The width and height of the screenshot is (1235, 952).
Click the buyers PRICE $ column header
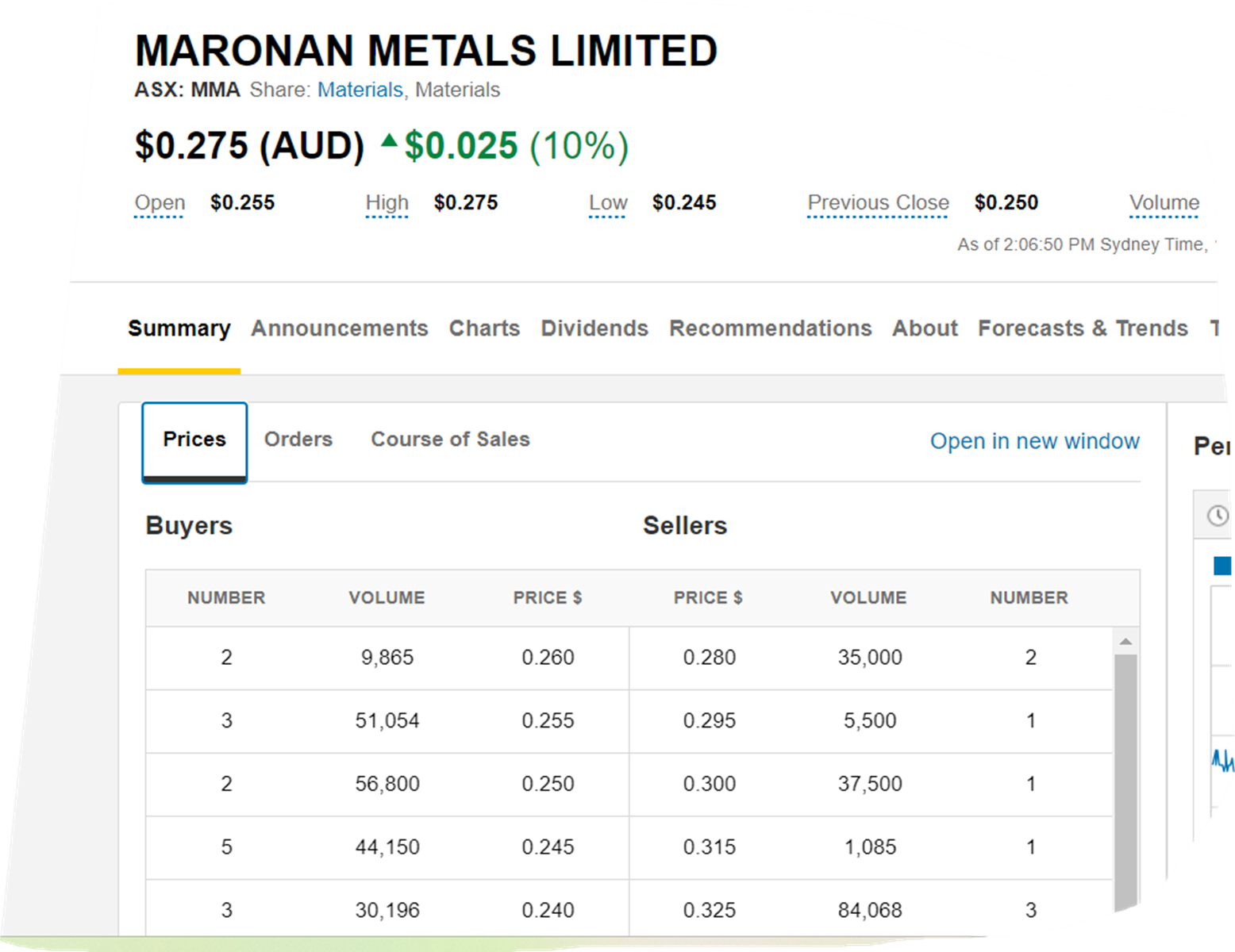[548, 598]
